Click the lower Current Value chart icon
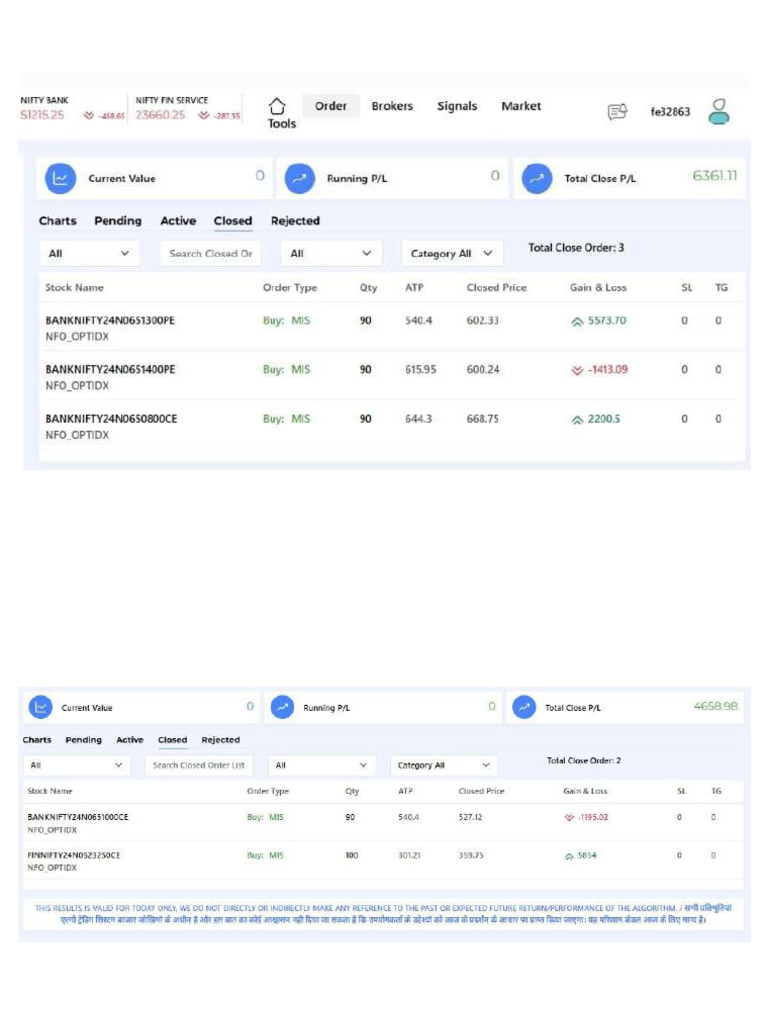This screenshot has height=1024, width=768. (x=40, y=707)
